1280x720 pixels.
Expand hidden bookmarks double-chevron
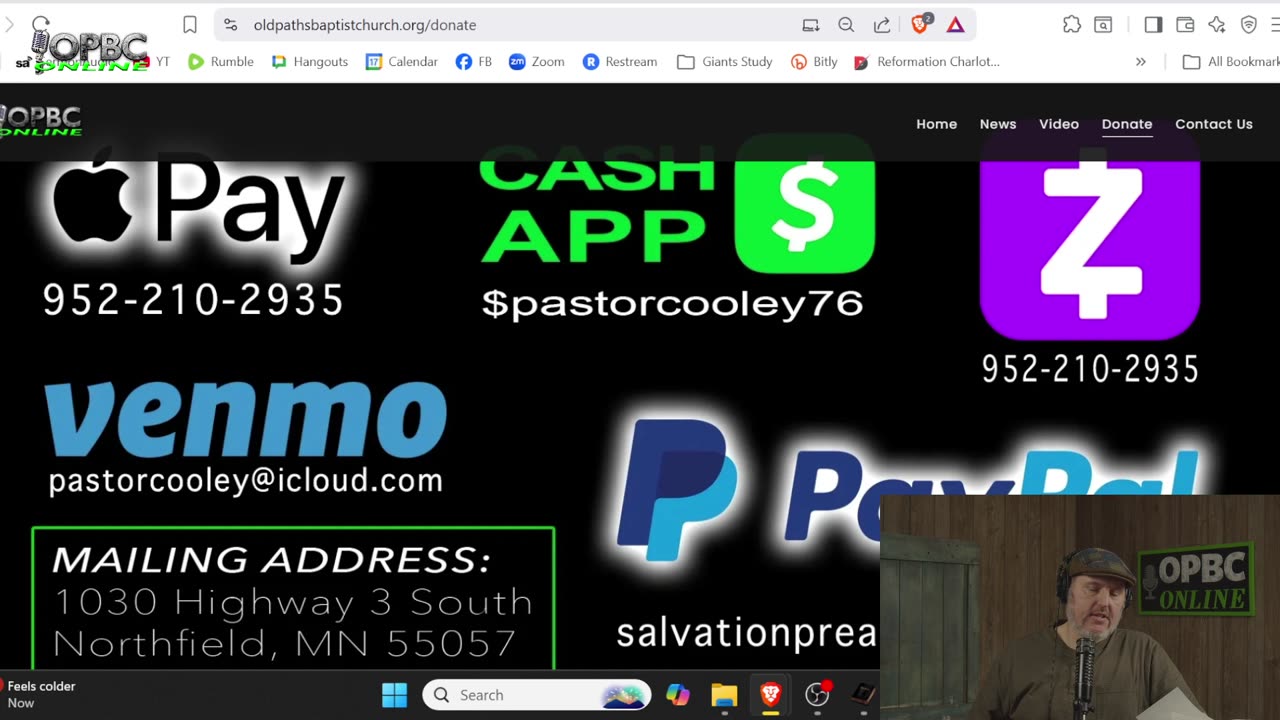pos(1141,62)
